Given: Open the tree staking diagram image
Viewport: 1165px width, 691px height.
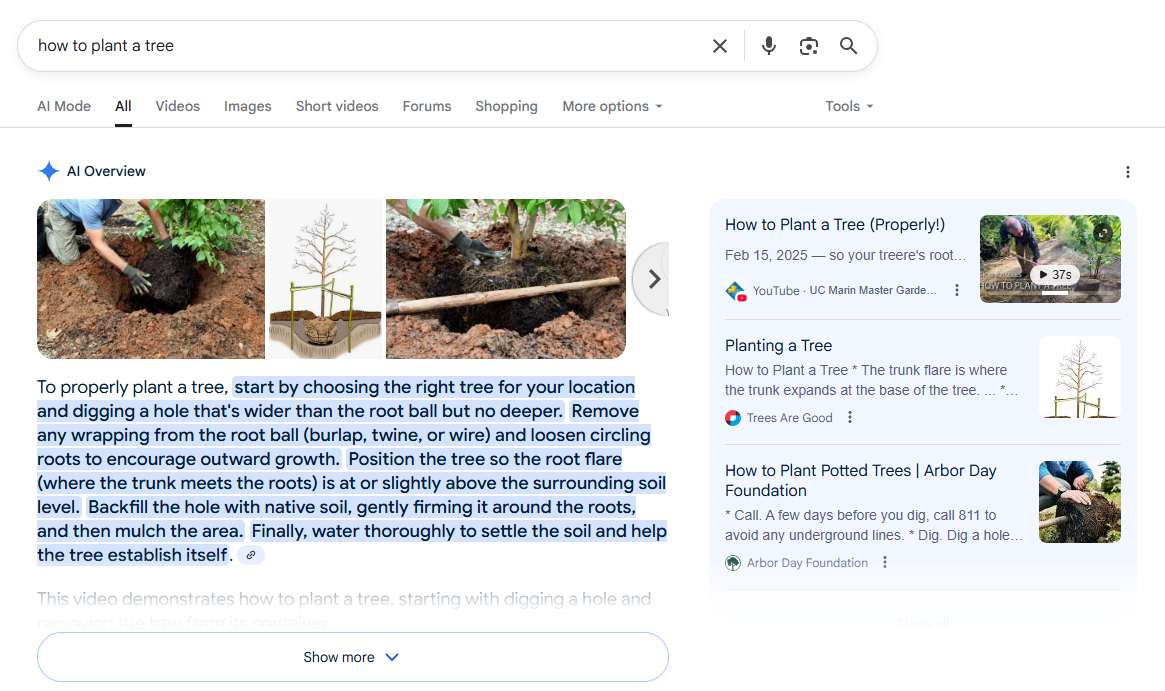Looking at the screenshot, I should (325, 279).
